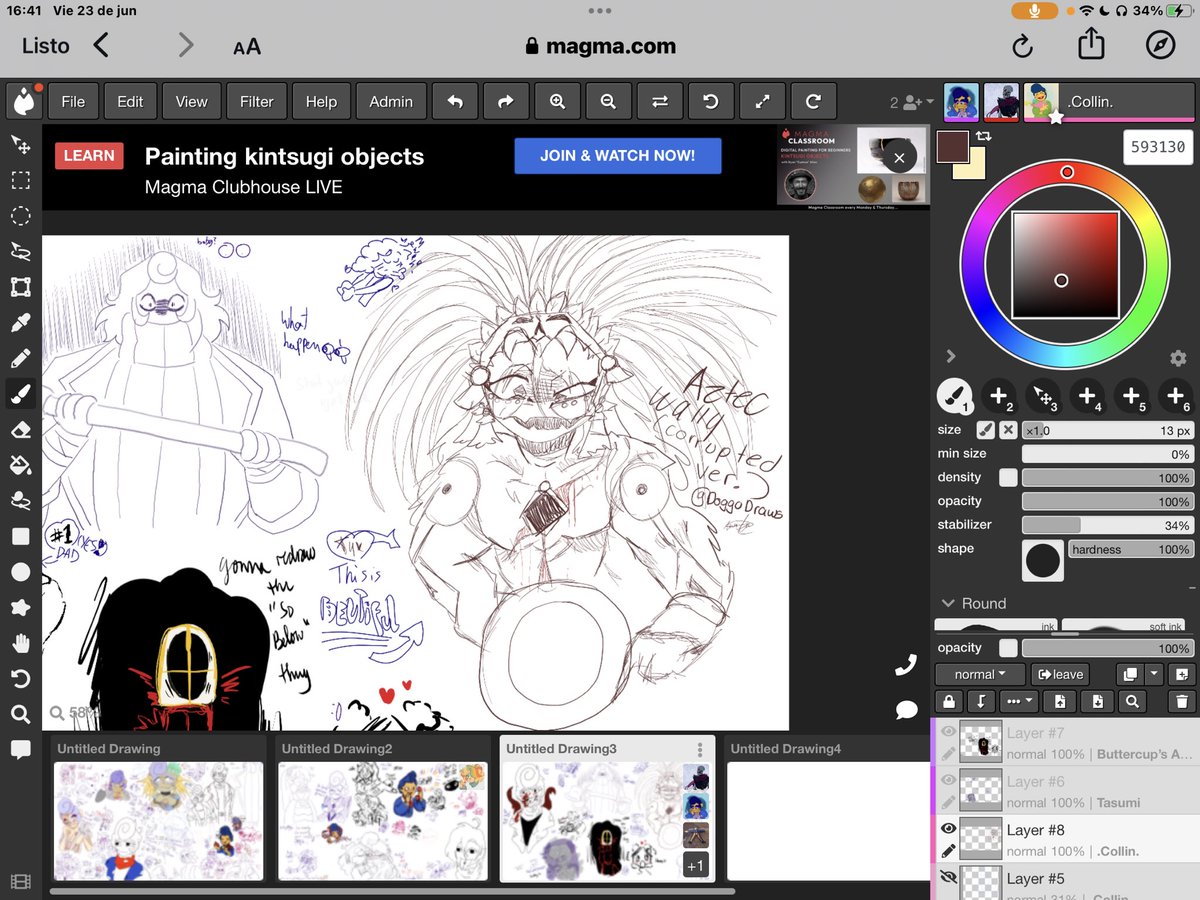Screen dimensions: 1200x900
Task: Click the foreground dark brown color swatch
Action: pos(953,148)
